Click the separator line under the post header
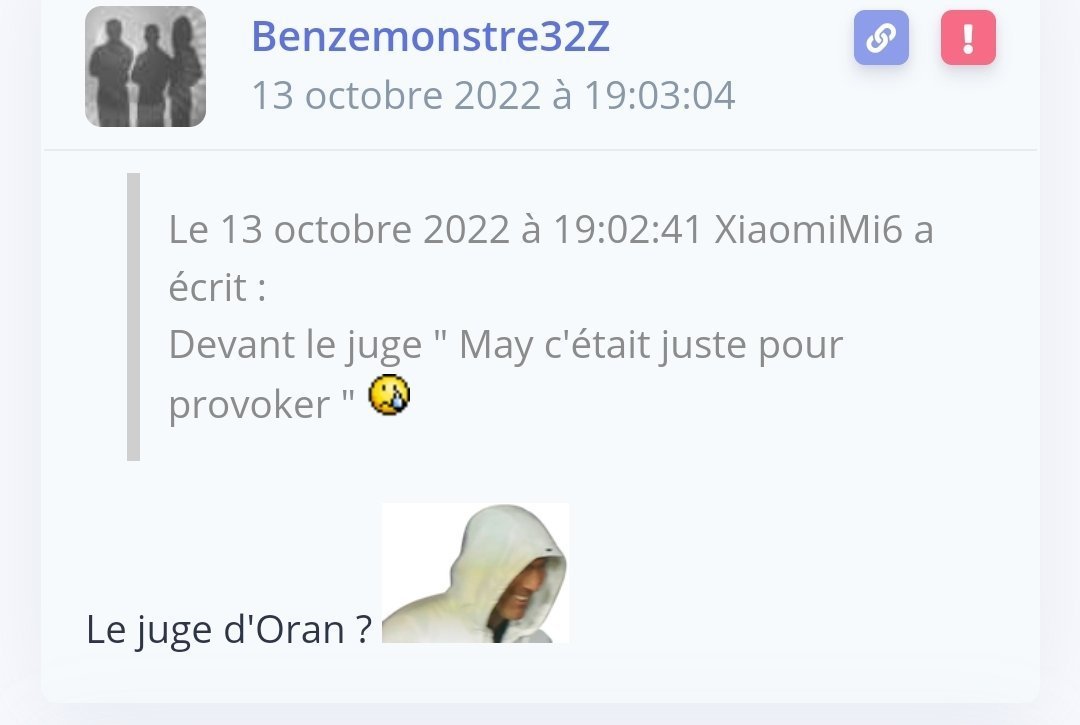Image resolution: width=1080 pixels, height=725 pixels. pyautogui.click(x=540, y=149)
